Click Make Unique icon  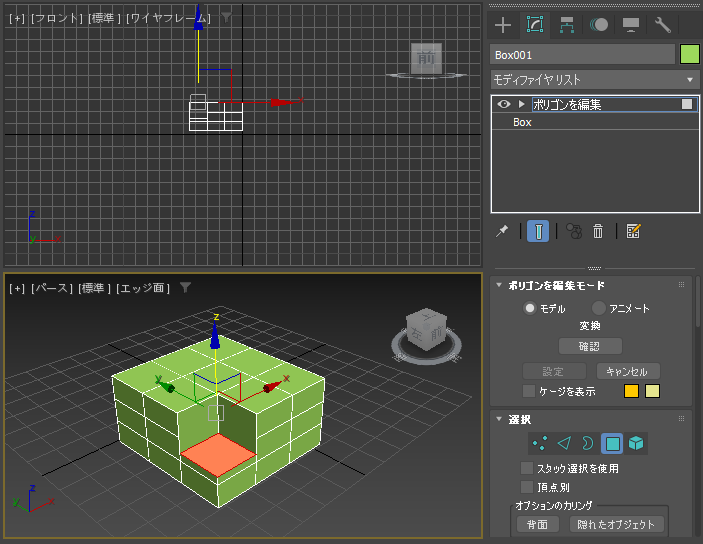(573, 231)
